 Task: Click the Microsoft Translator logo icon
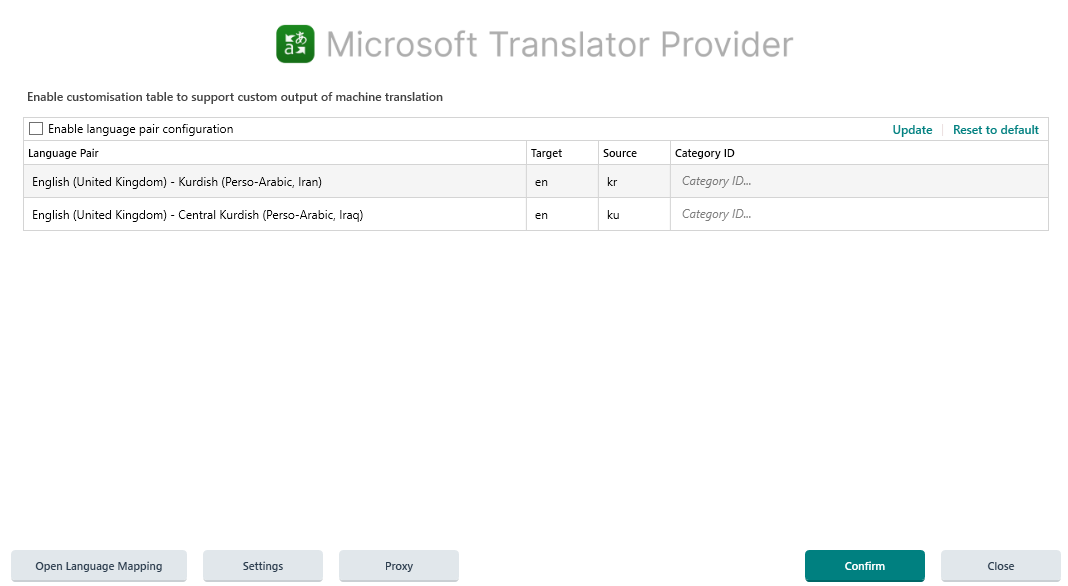pyautogui.click(x=294, y=43)
